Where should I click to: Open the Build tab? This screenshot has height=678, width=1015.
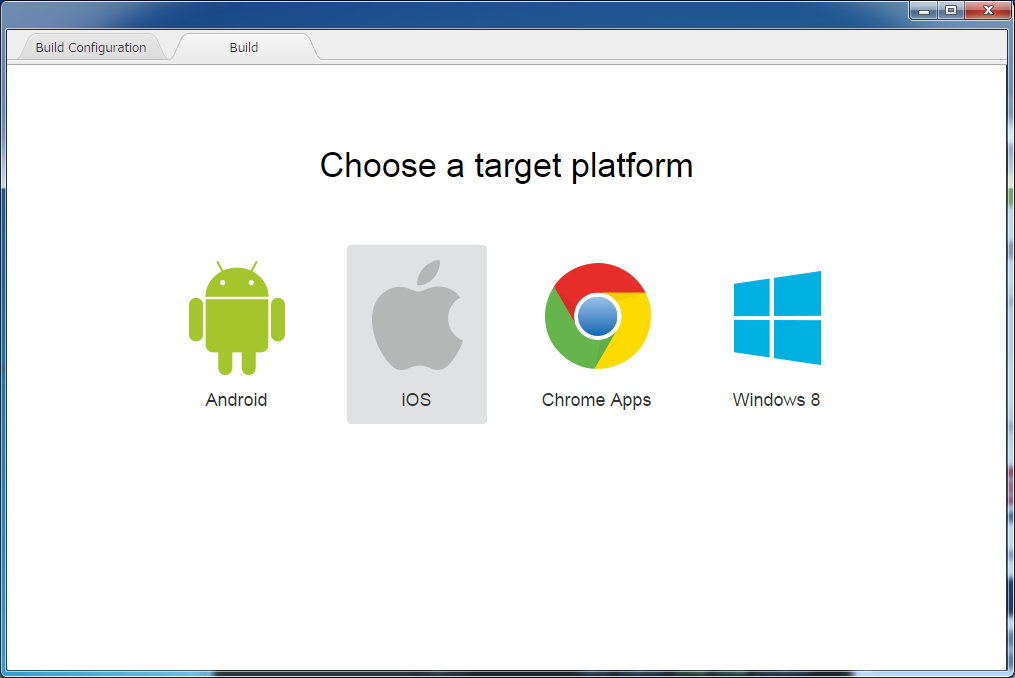(x=244, y=47)
